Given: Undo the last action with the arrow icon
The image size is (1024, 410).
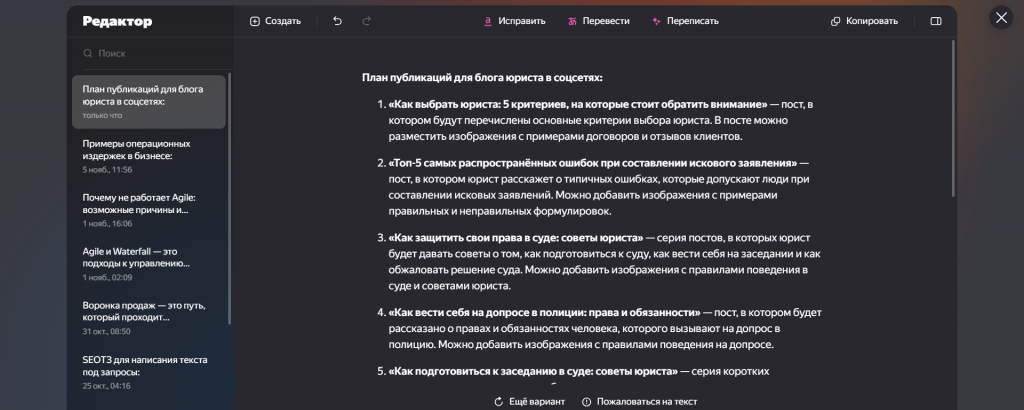Looking at the screenshot, I should [337, 21].
